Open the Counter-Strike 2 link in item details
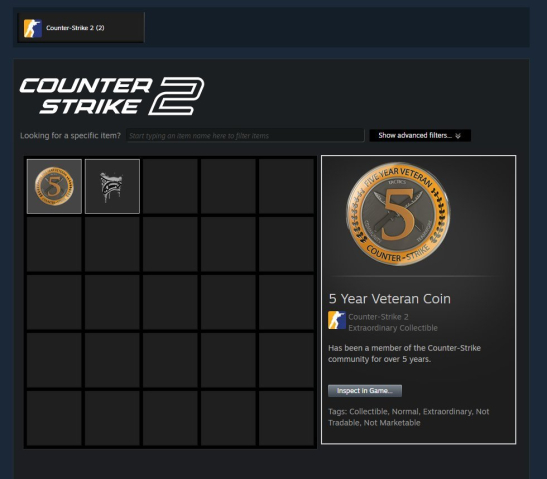 (x=378, y=317)
